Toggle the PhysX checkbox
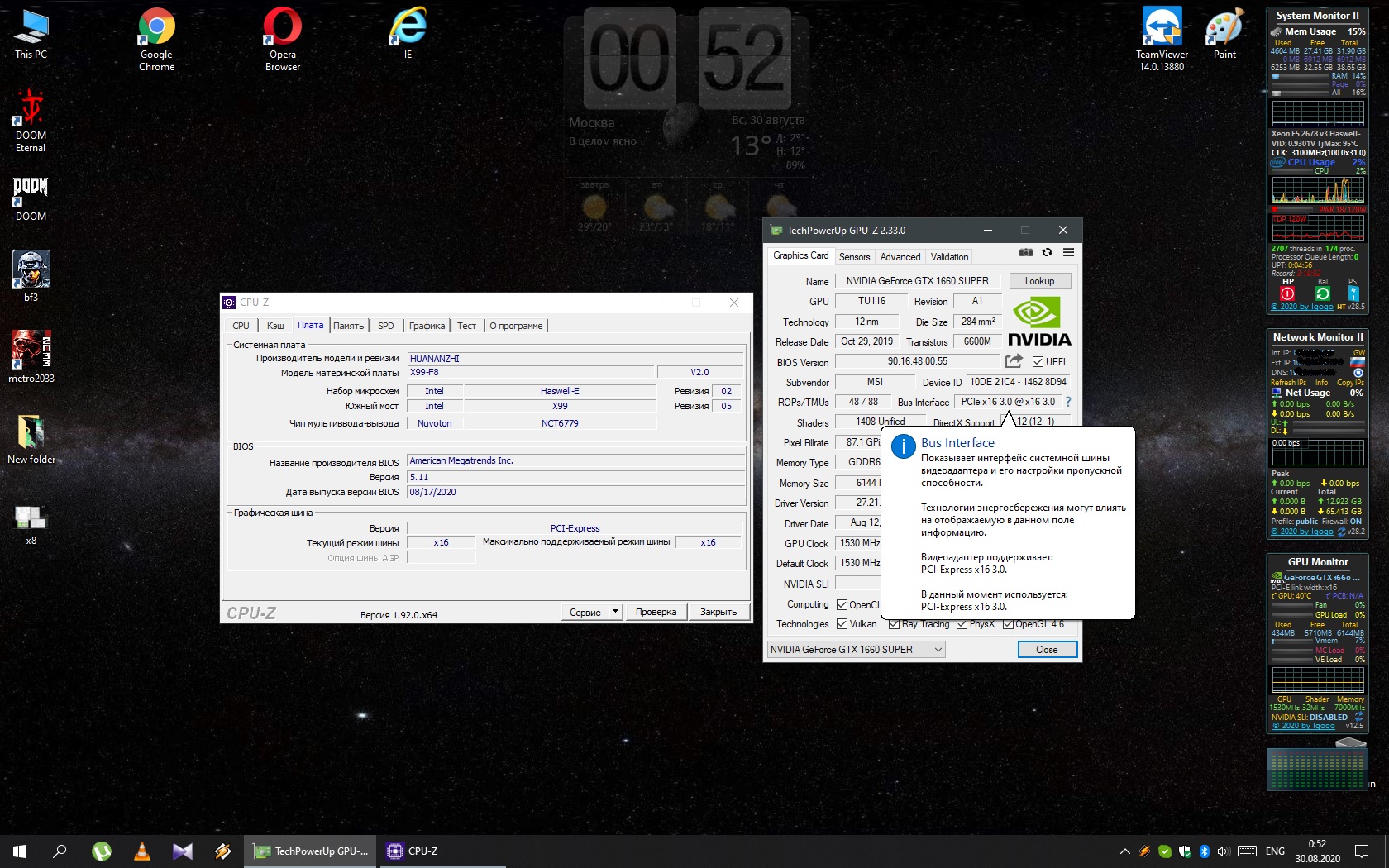This screenshot has height=868, width=1389. click(x=962, y=624)
